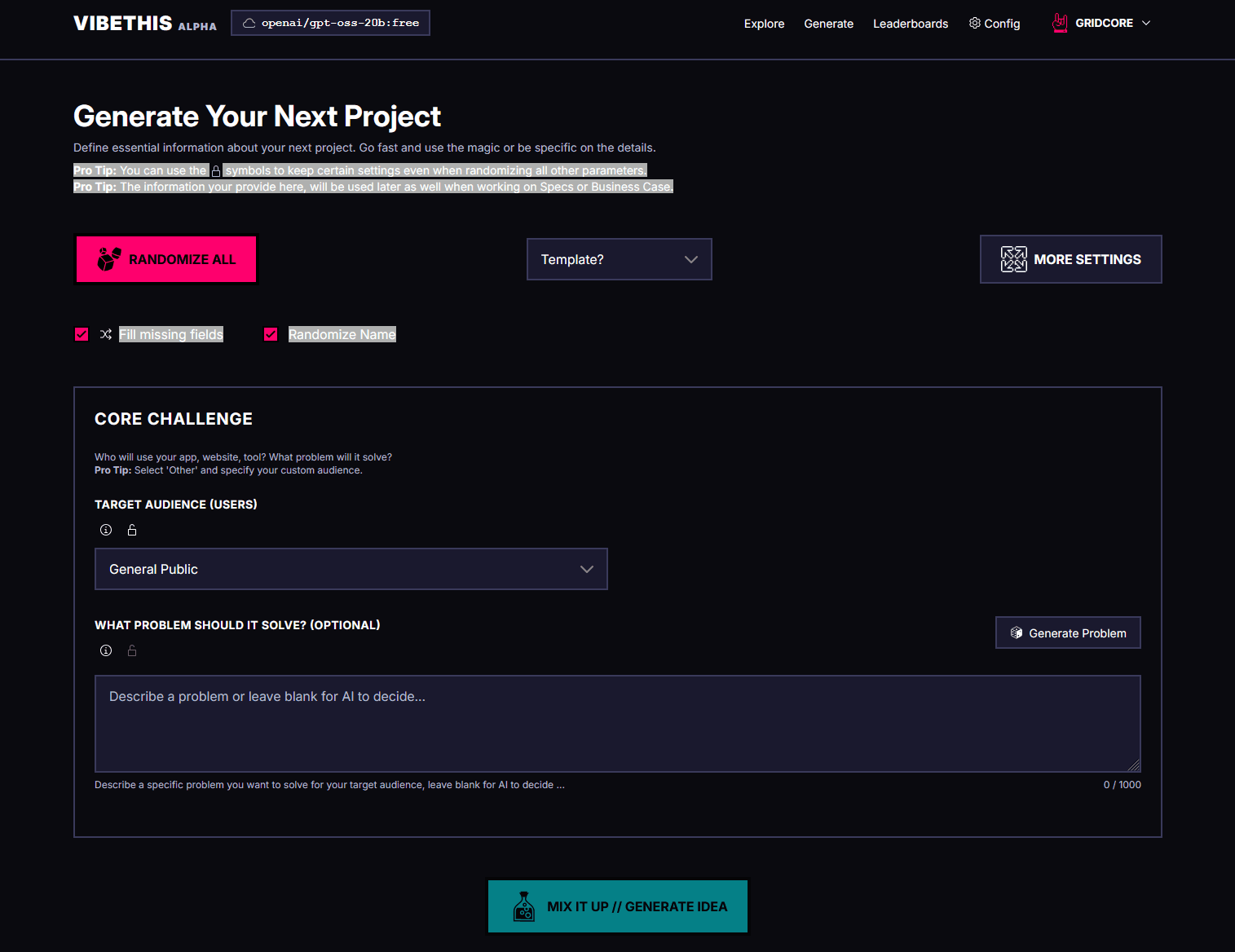The image size is (1235, 952).
Task: Uncheck the Randomize Name checkbox
Action: tap(271, 334)
